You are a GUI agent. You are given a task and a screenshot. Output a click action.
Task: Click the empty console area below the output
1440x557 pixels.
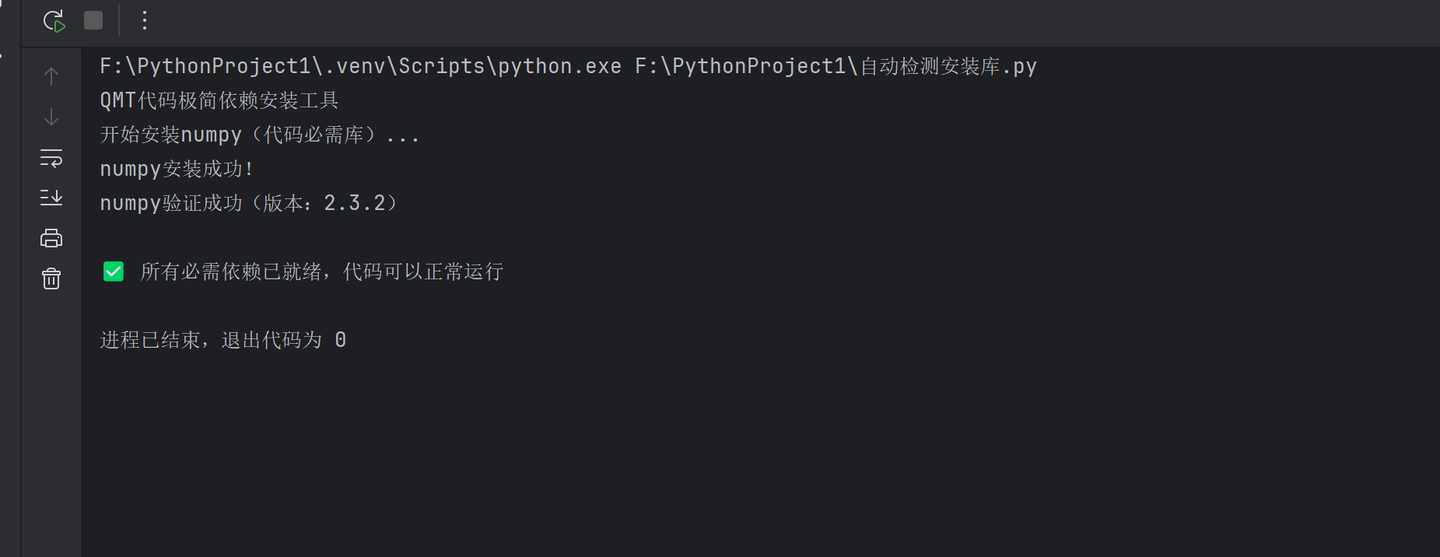tap(700, 460)
